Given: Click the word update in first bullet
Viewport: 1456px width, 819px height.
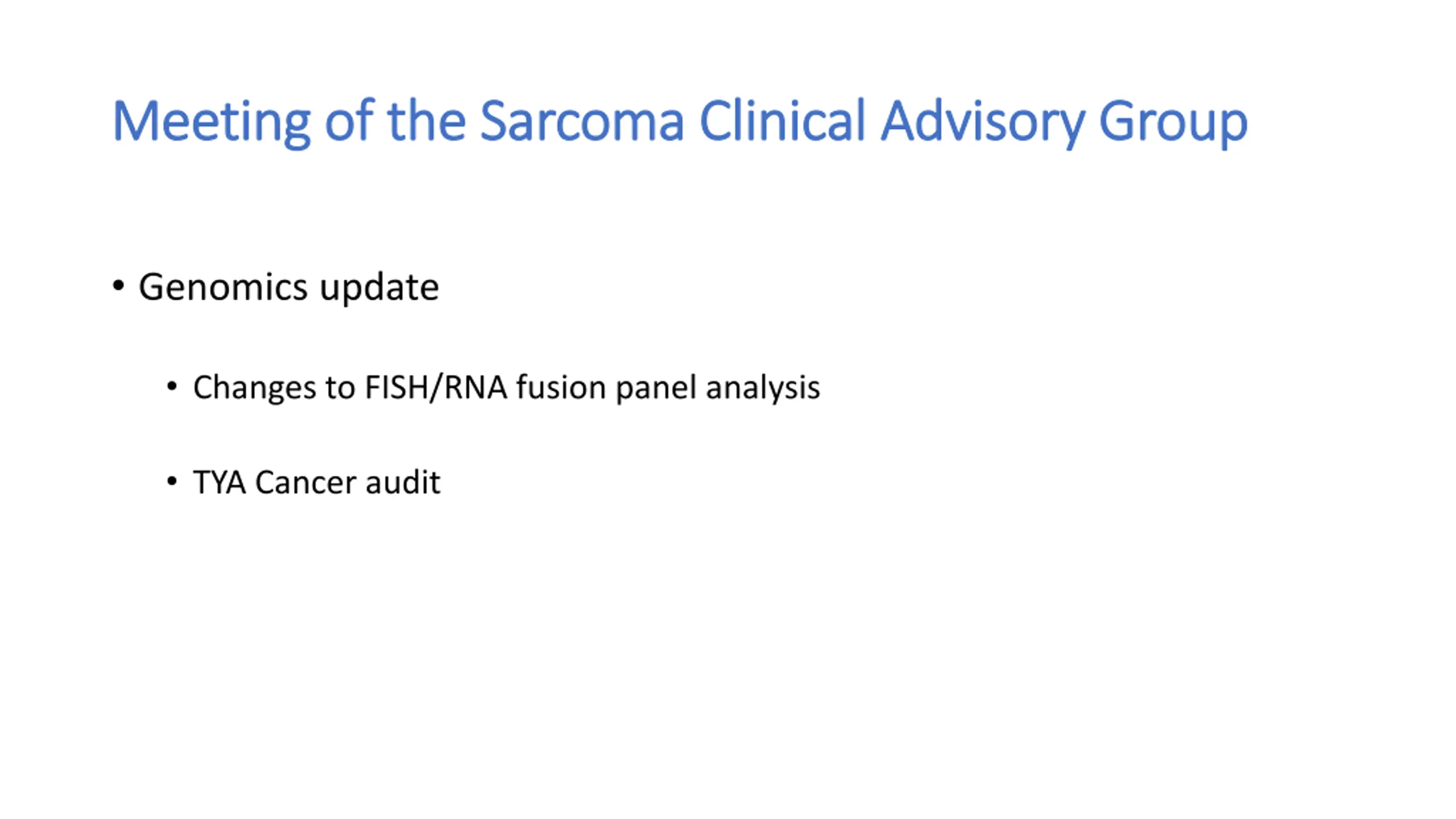Looking at the screenshot, I should point(379,288).
